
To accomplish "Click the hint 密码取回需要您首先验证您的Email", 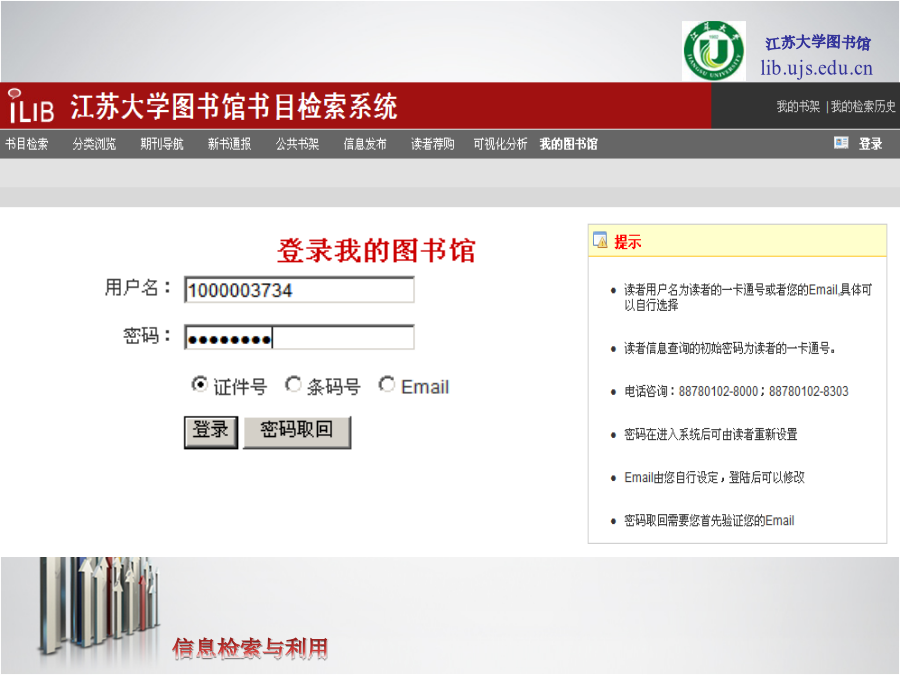I will [x=709, y=521].
